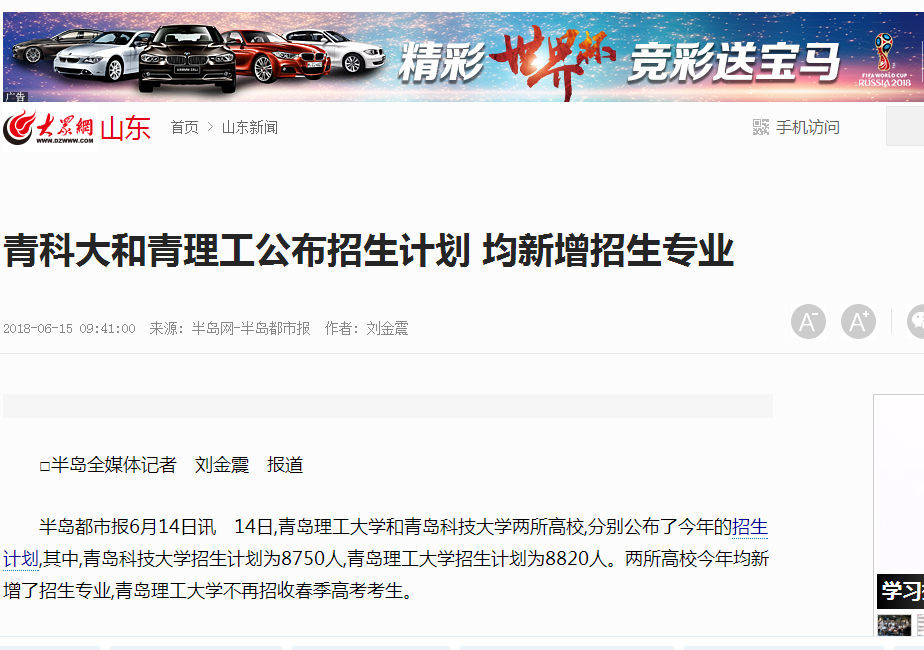Go to 首页 in the breadcrumb

[x=184, y=127]
